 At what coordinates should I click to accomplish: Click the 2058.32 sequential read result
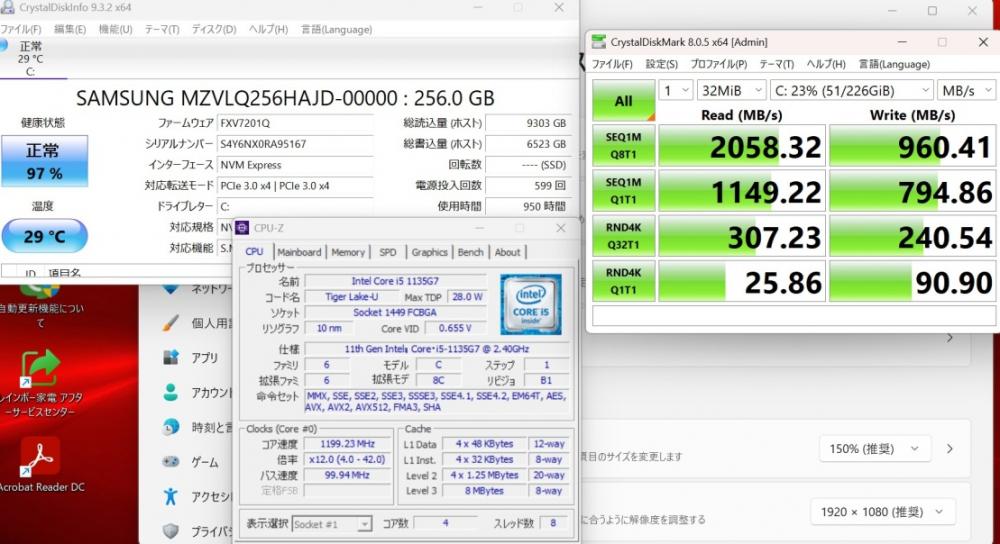(742, 146)
